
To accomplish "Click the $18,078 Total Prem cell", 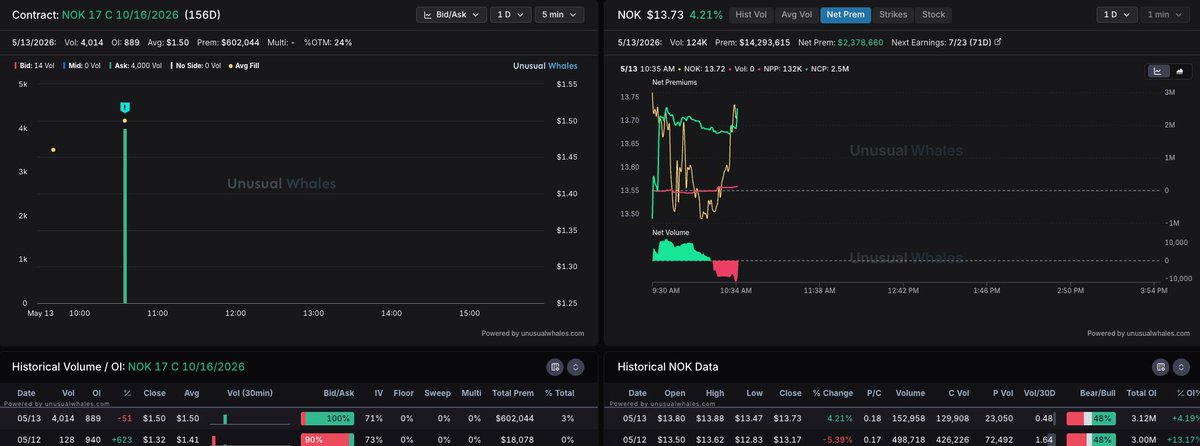I will pos(519,438).
